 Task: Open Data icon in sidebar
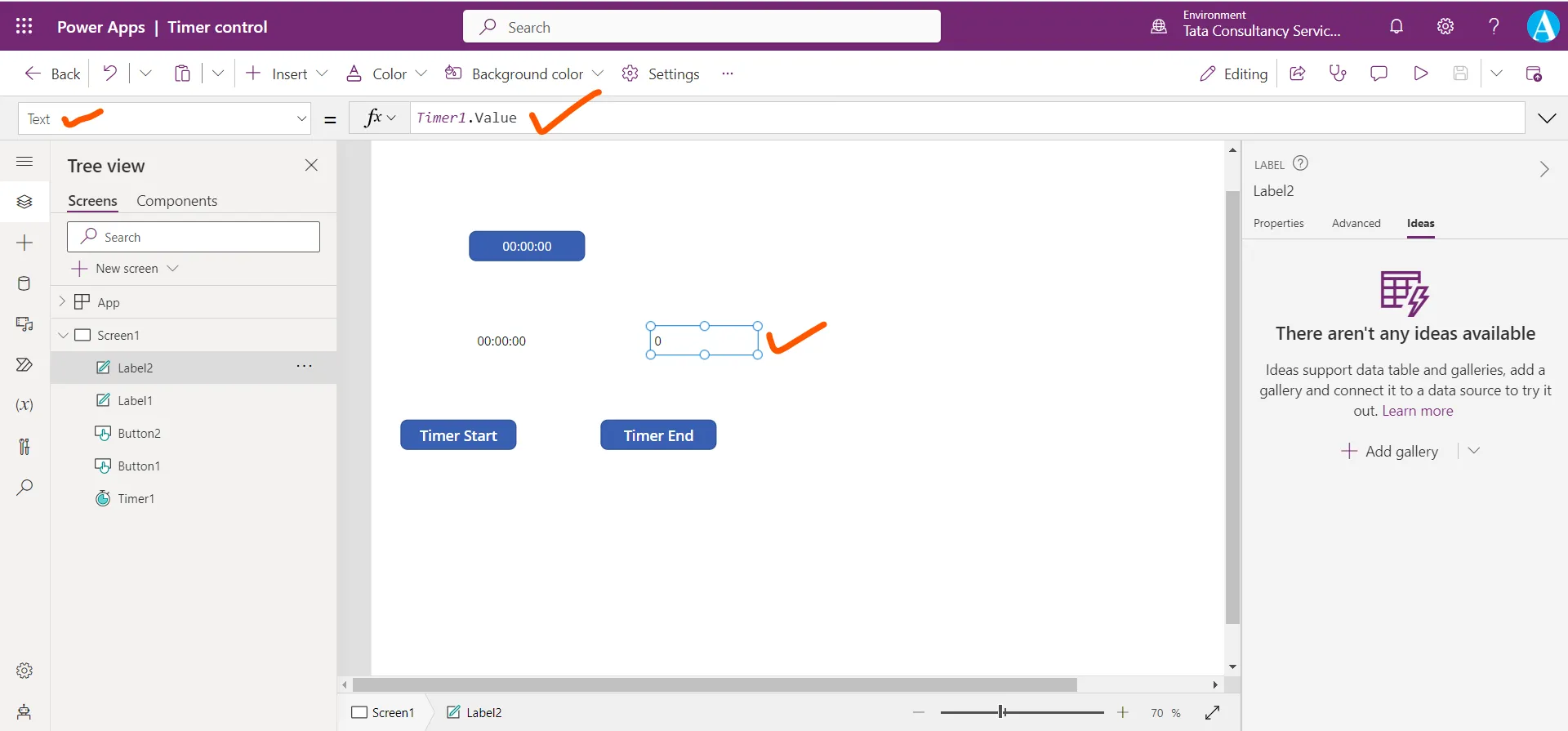pos(24,283)
